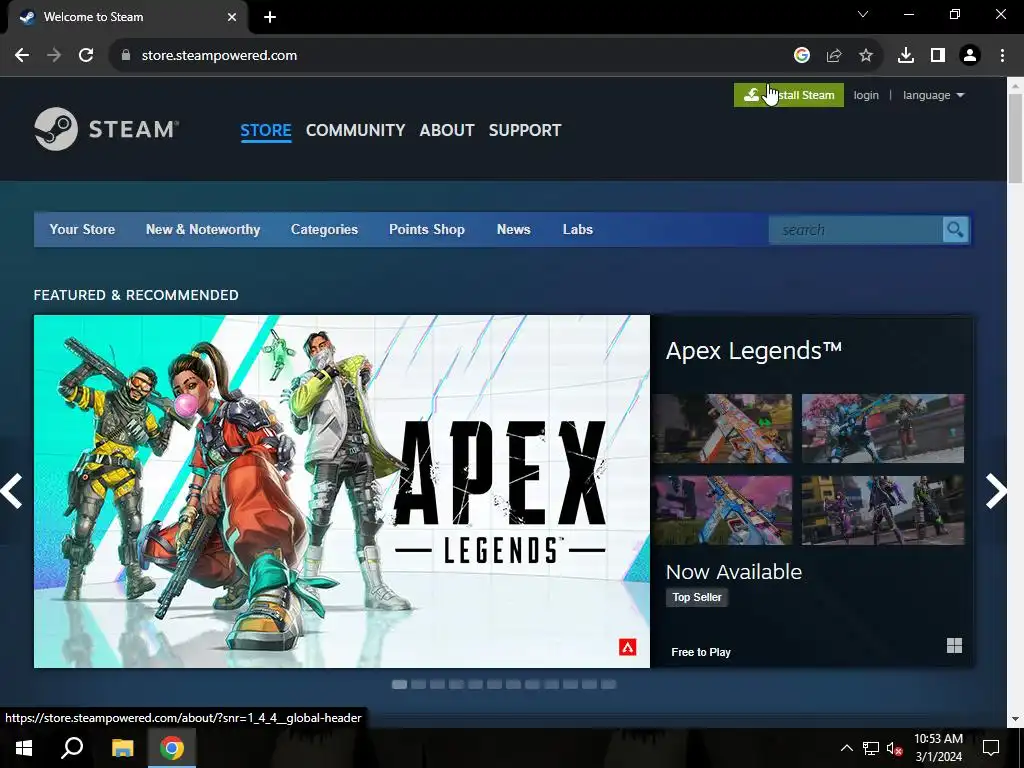Show the next featured game
1024x768 pixels.
pos(996,491)
